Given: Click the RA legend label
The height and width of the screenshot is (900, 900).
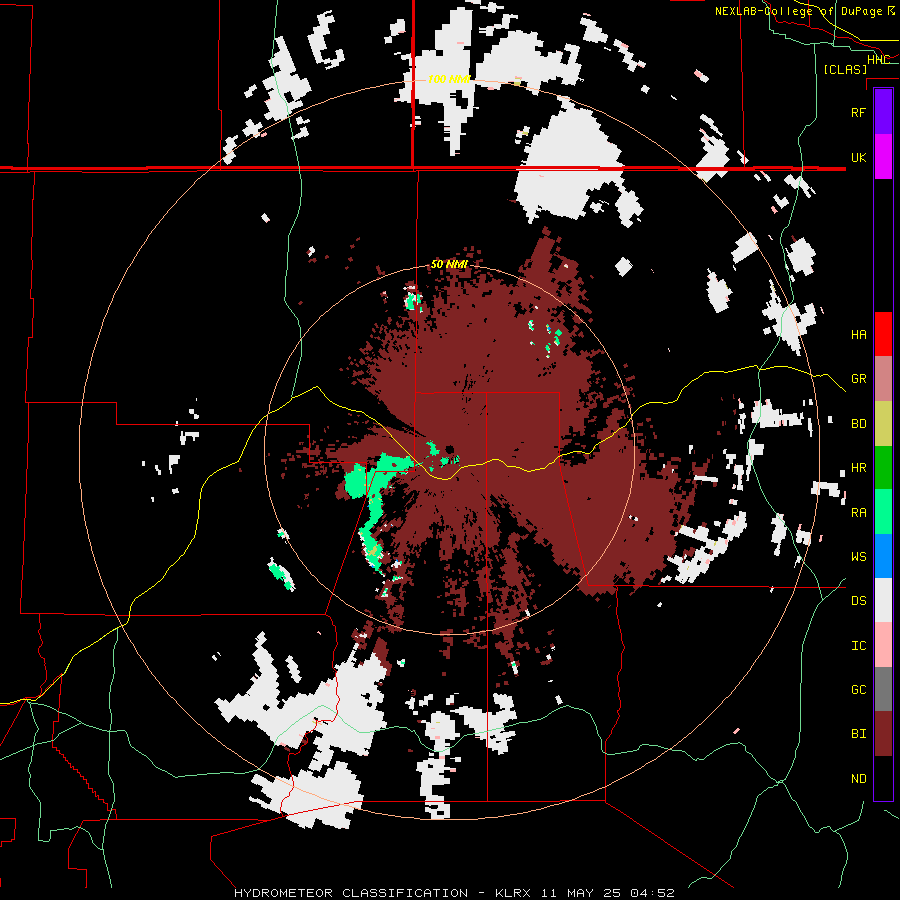Looking at the screenshot, I should pos(858,513).
